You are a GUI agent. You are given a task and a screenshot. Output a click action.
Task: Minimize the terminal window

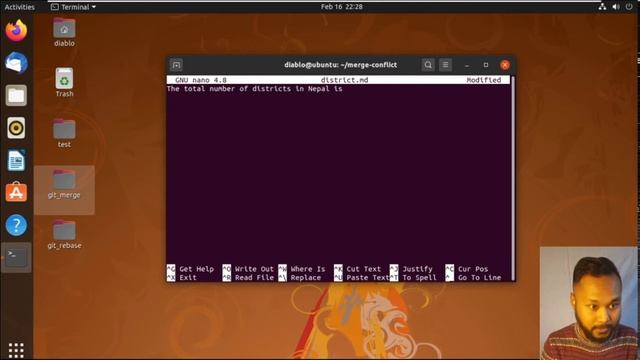[467, 65]
